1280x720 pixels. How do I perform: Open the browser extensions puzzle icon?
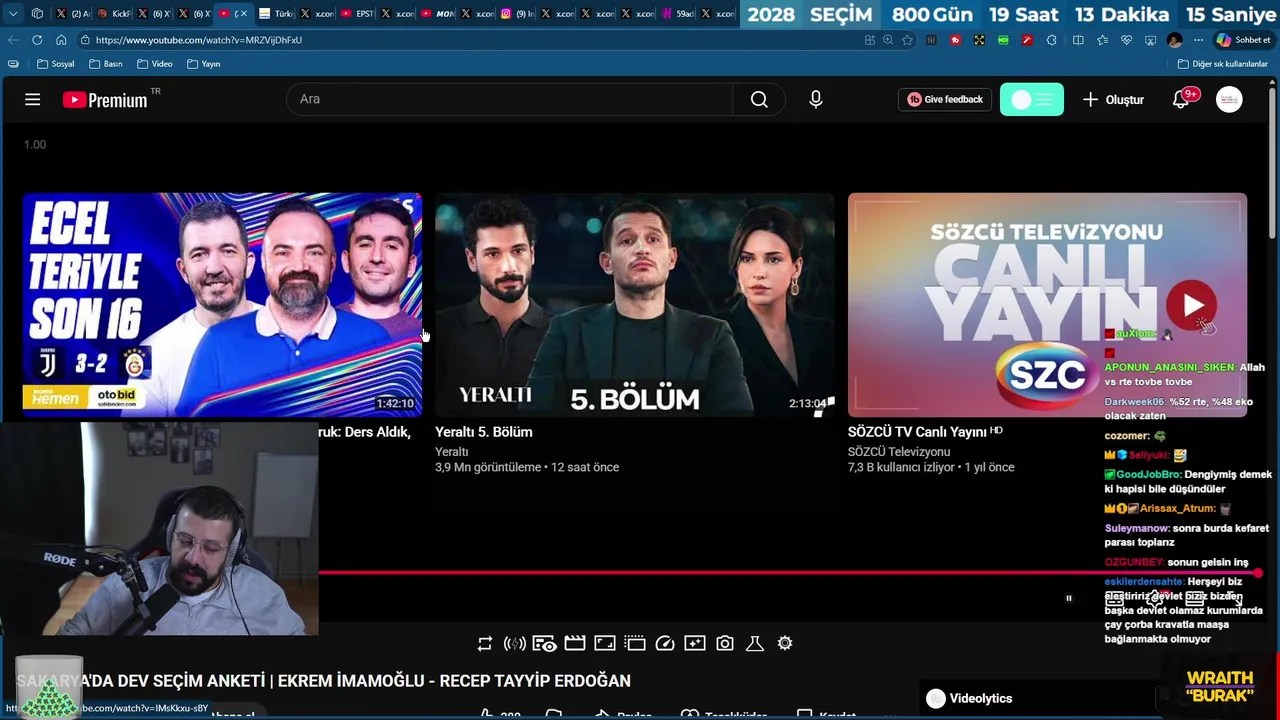1051,40
